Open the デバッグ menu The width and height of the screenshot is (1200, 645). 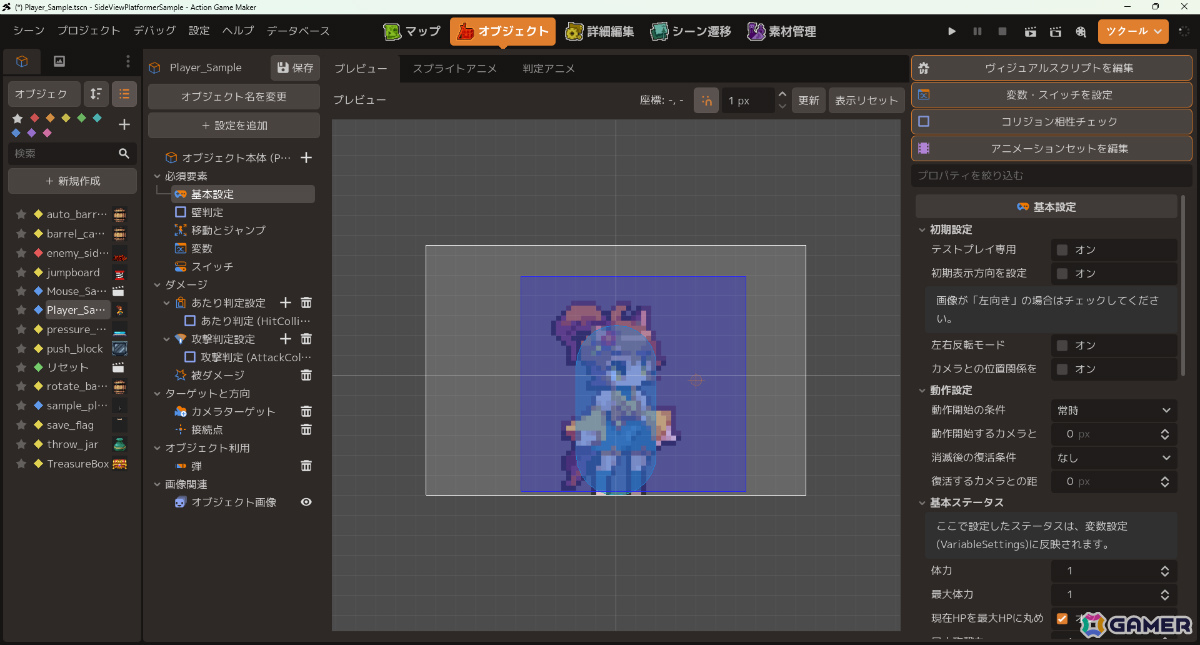point(154,31)
